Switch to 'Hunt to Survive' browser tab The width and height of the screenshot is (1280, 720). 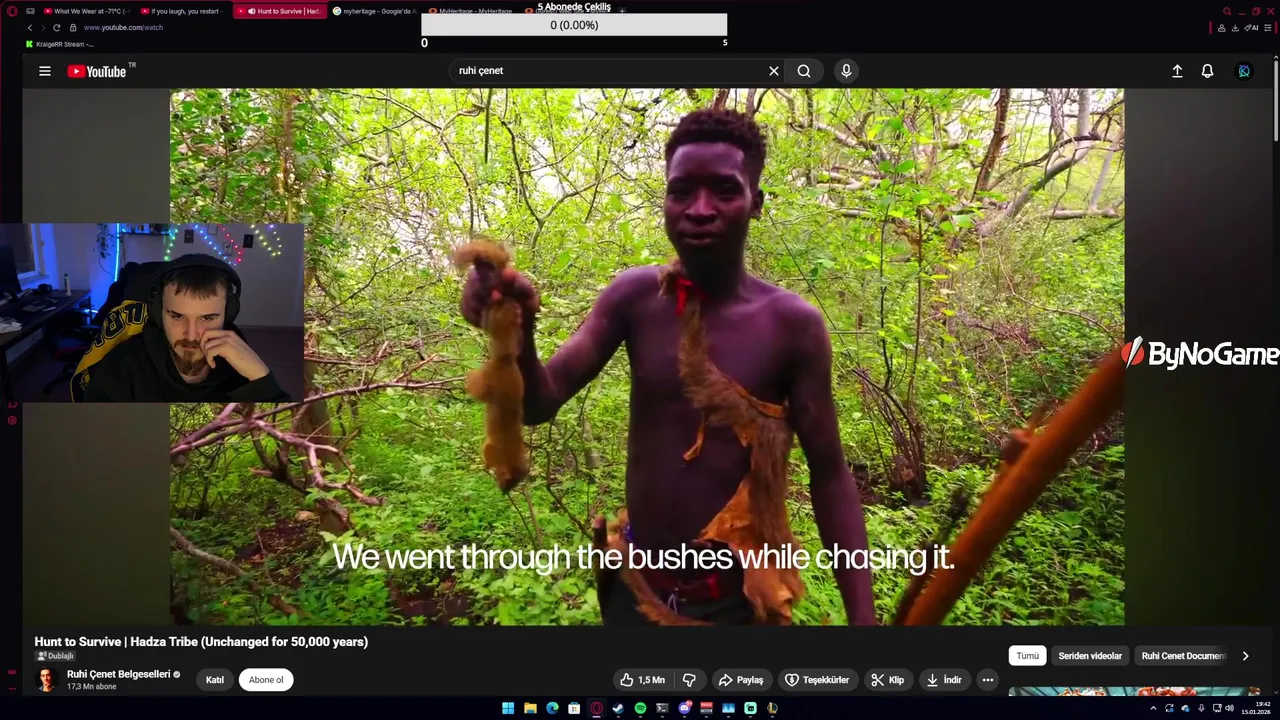click(279, 11)
